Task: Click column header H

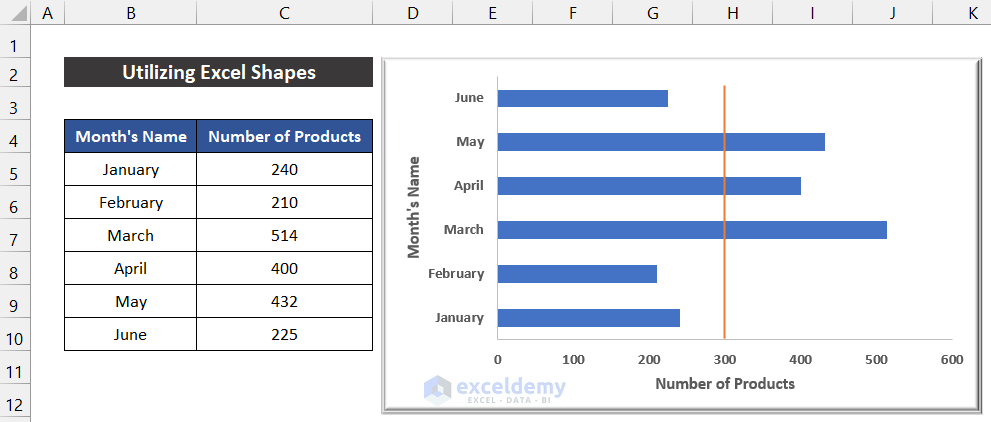Action: coord(732,14)
